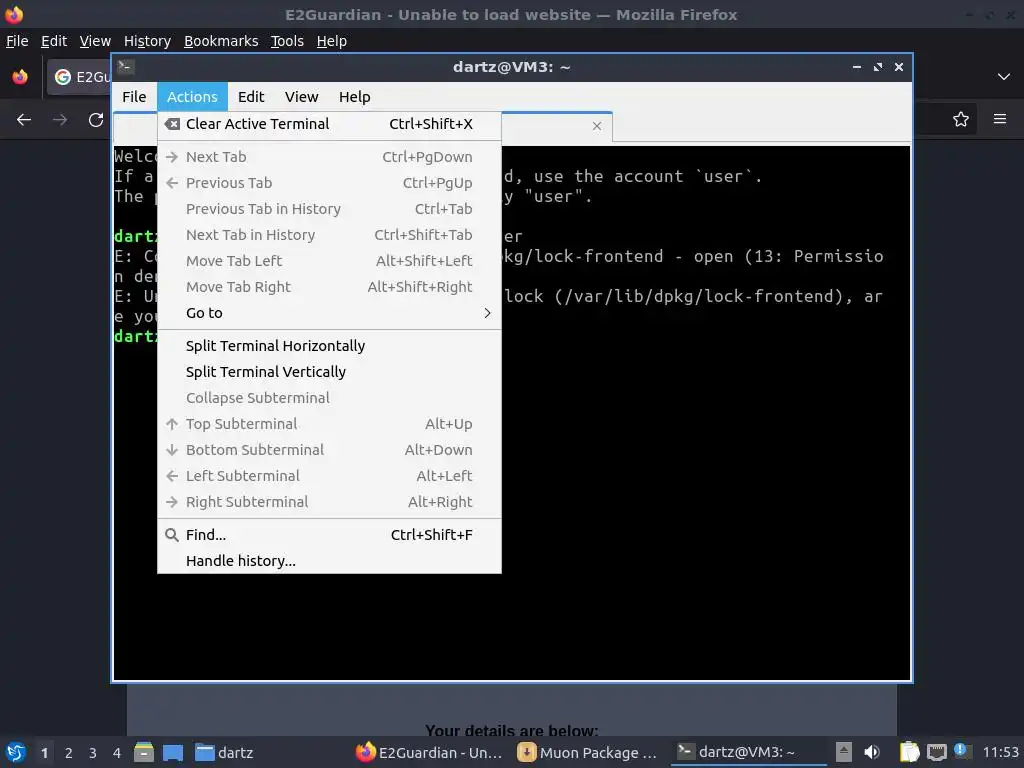The image size is (1024, 768).
Task: Switch to dartz folder taskbar item
Action: (225, 752)
